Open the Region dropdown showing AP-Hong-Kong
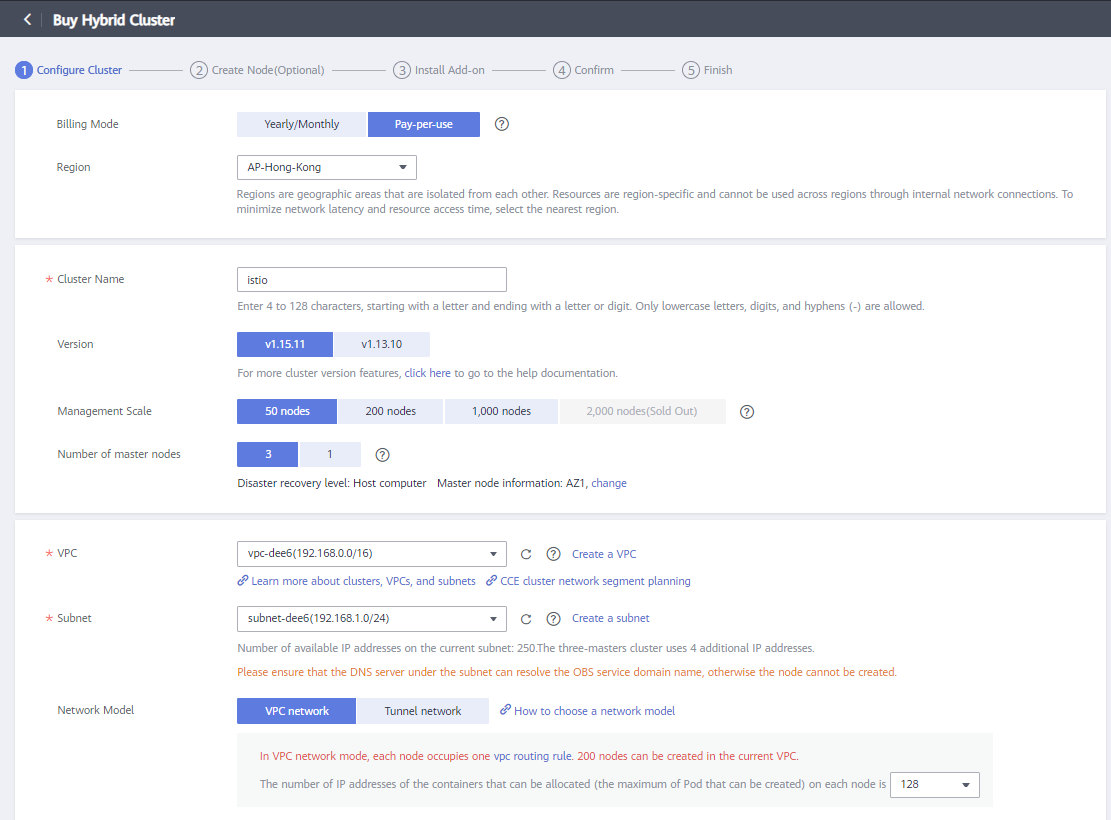This screenshot has width=1111, height=820. 327,168
